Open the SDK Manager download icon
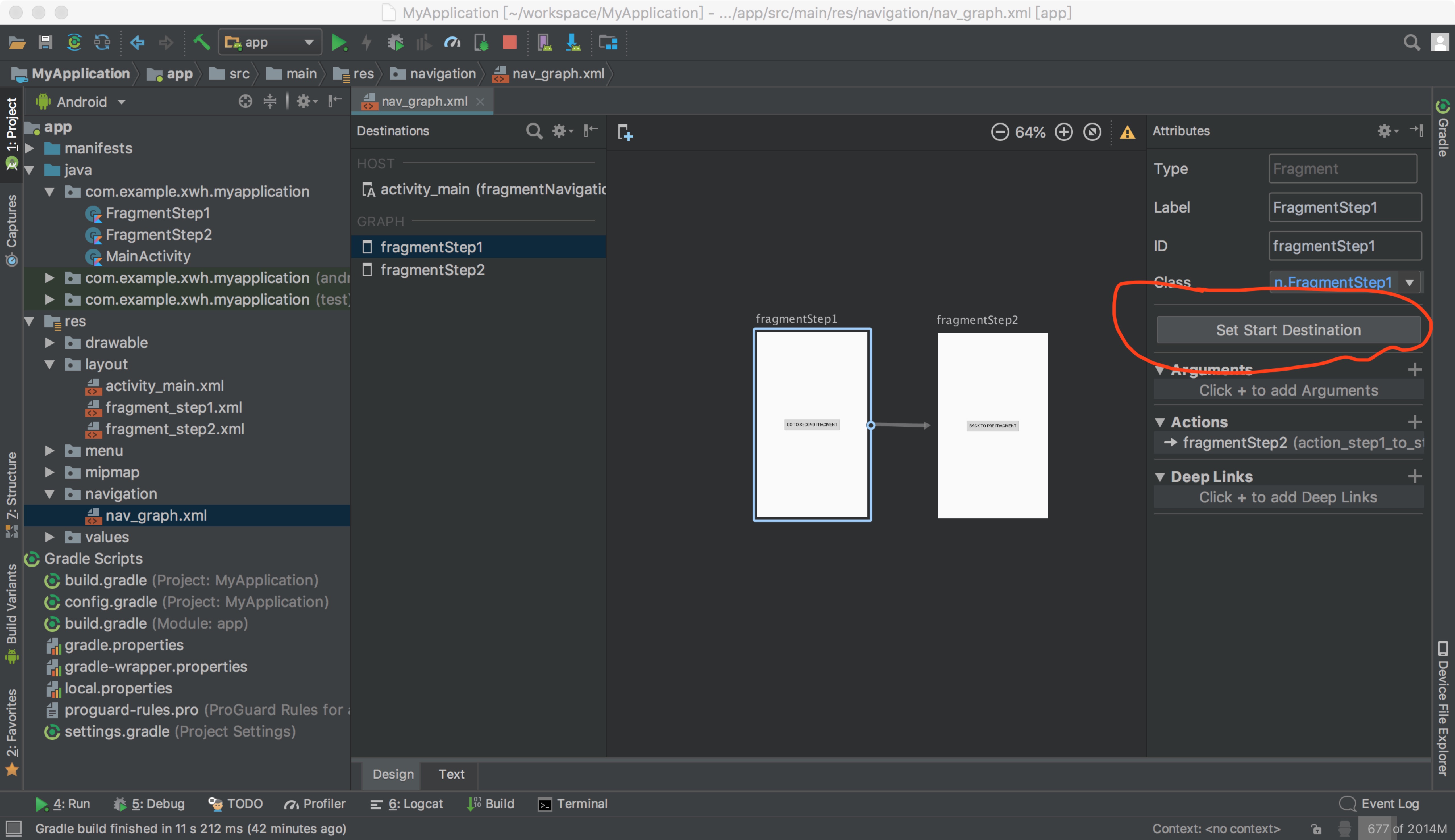Screen dimensions: 1455x840 point(573,42)
